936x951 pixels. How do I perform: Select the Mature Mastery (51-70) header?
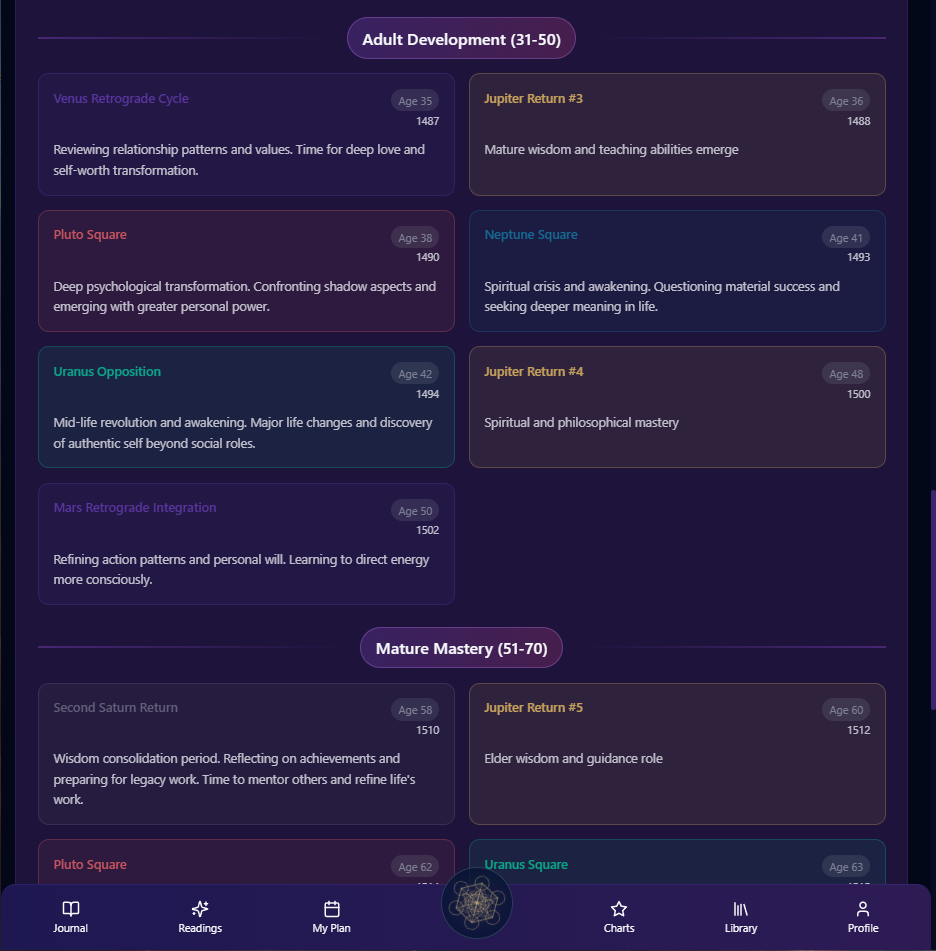tap(461, 648)
